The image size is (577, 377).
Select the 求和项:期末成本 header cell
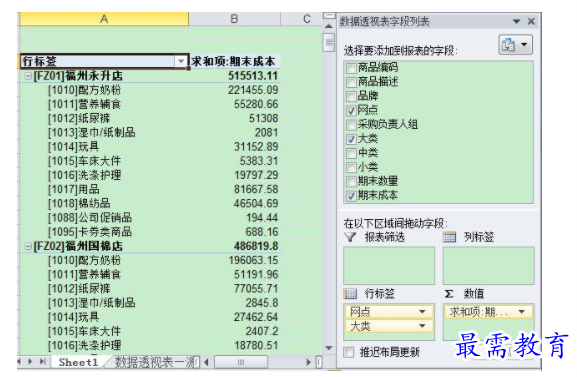[233, 61]
